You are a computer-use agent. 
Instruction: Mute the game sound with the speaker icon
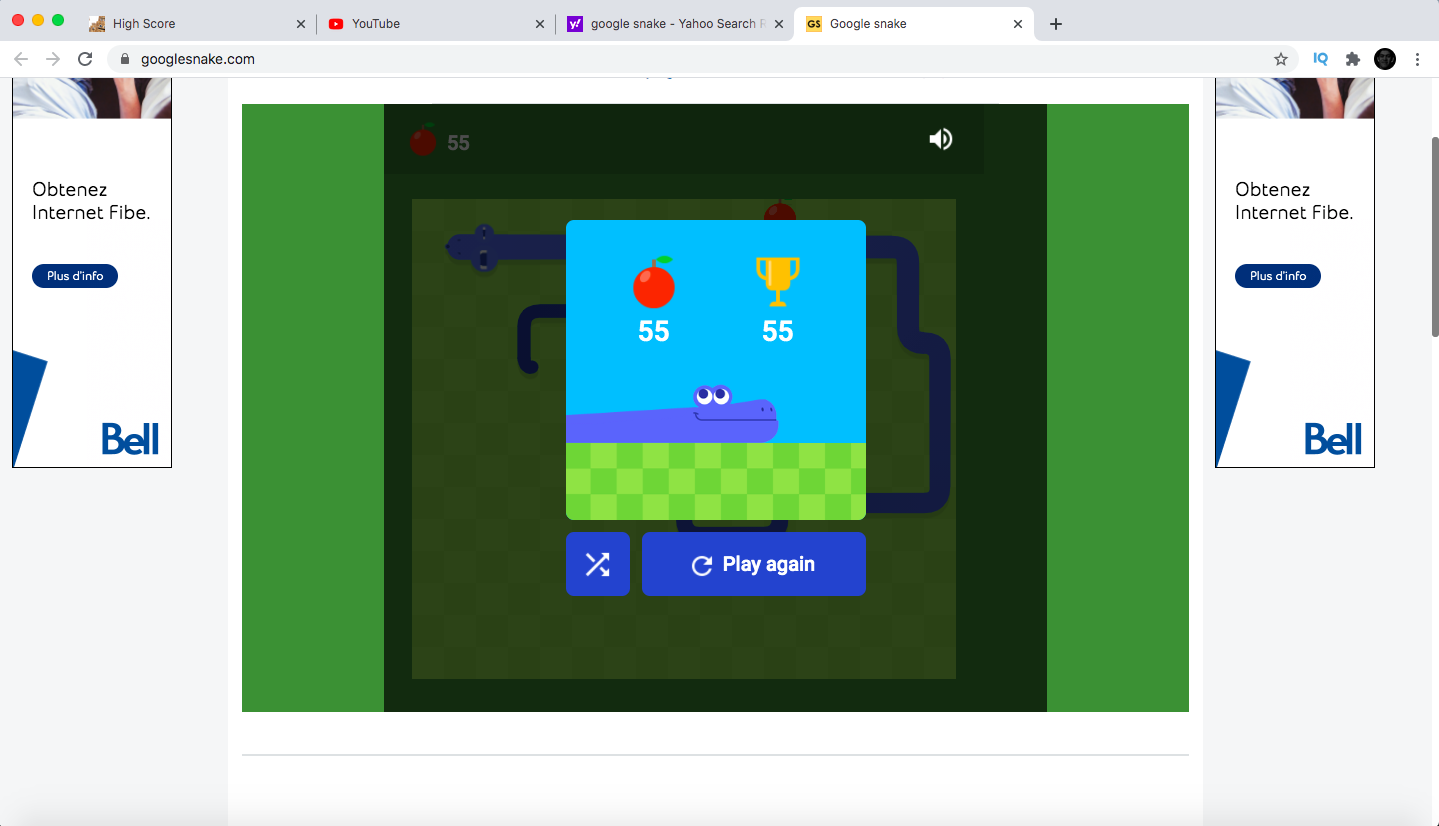(x=940, y=139)
